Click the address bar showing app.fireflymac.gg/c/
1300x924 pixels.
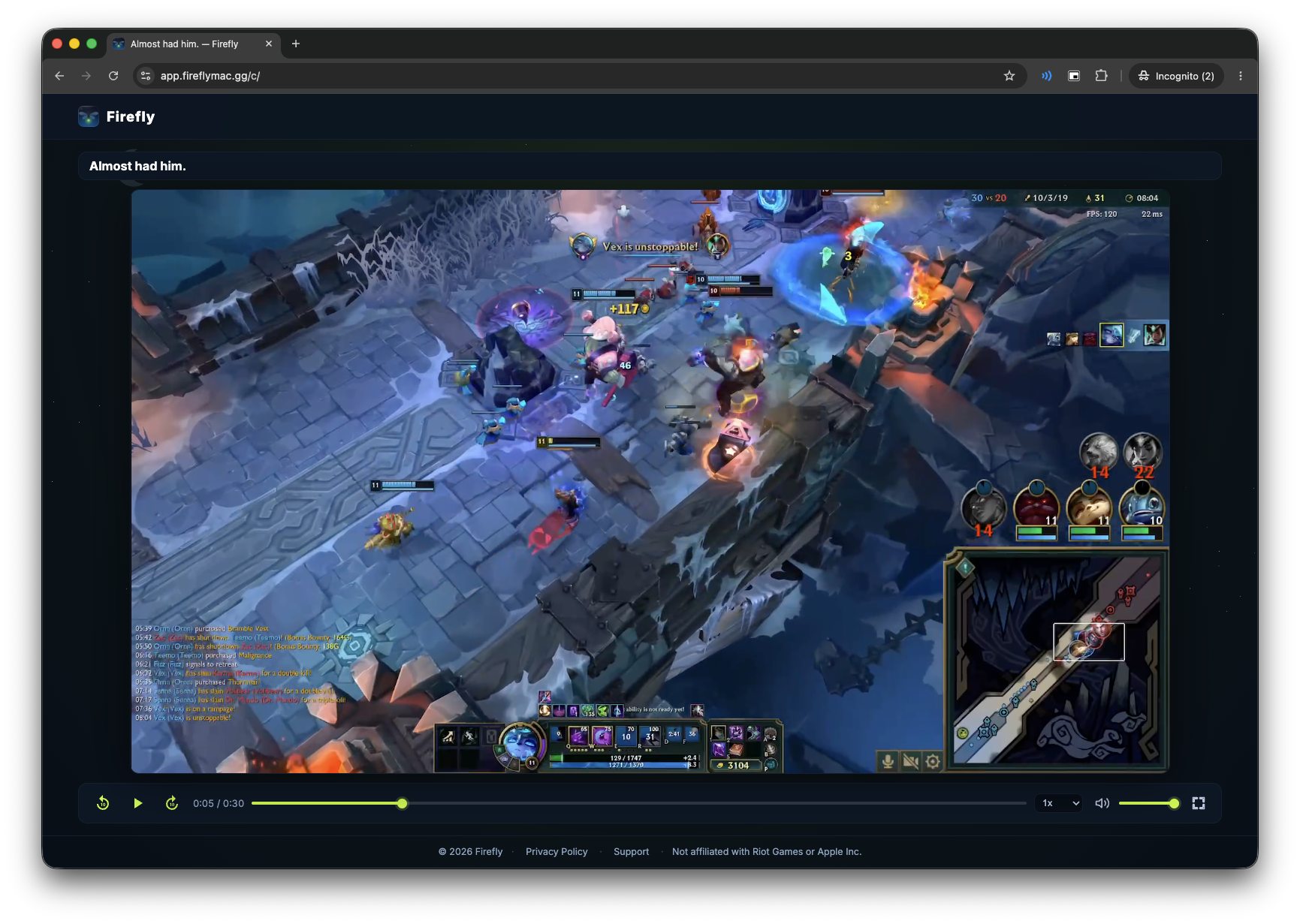578,76
